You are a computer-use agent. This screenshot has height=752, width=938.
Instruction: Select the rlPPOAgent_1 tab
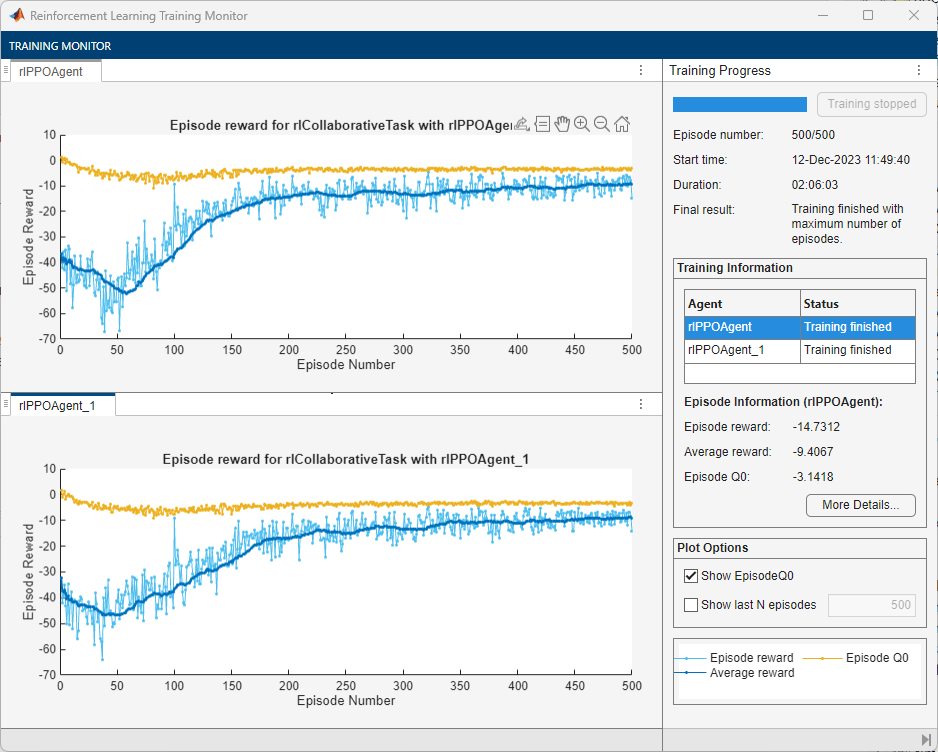click(56, 405)
